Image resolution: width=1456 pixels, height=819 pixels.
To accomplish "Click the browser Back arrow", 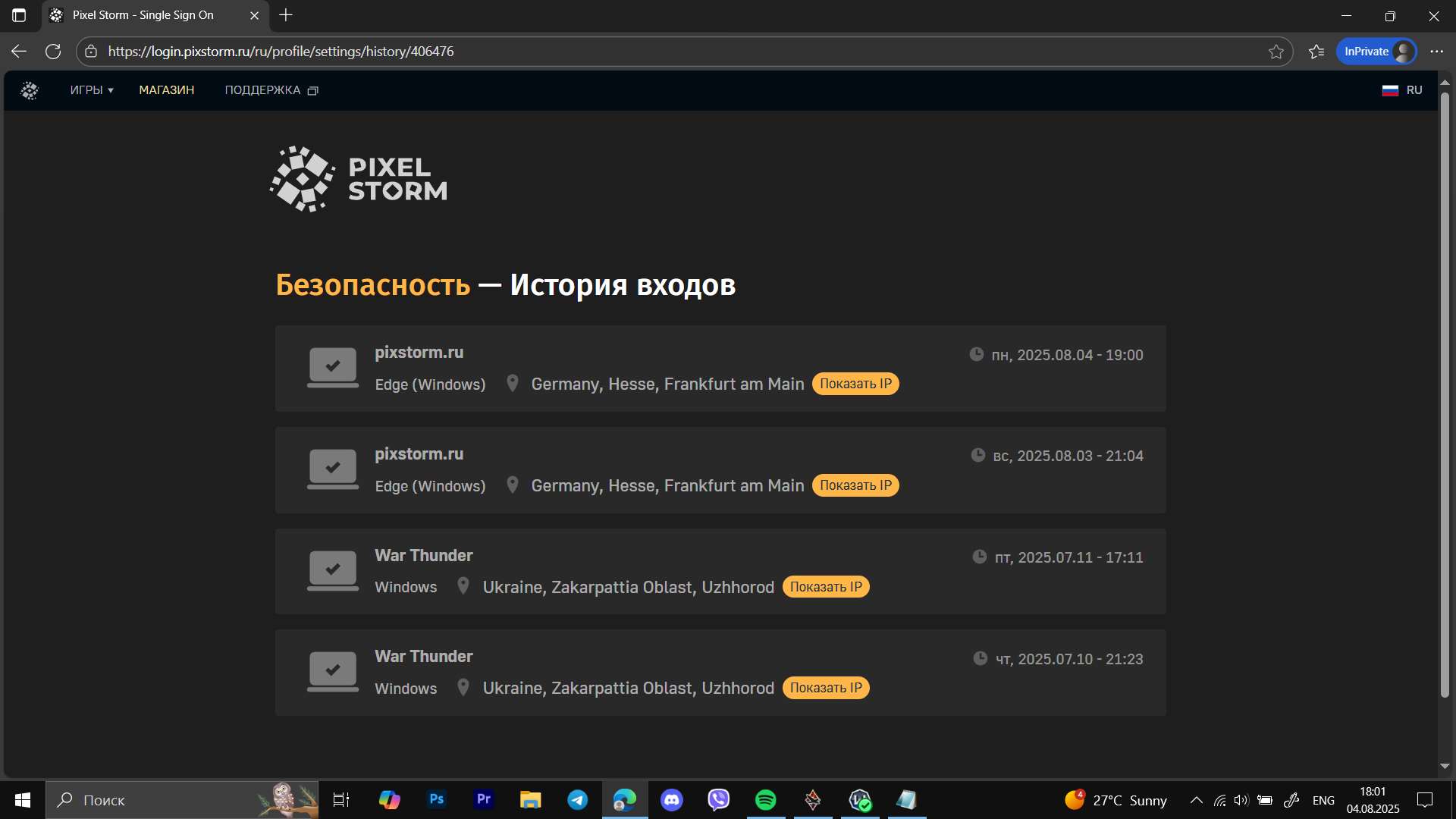I will coord(19,52).
